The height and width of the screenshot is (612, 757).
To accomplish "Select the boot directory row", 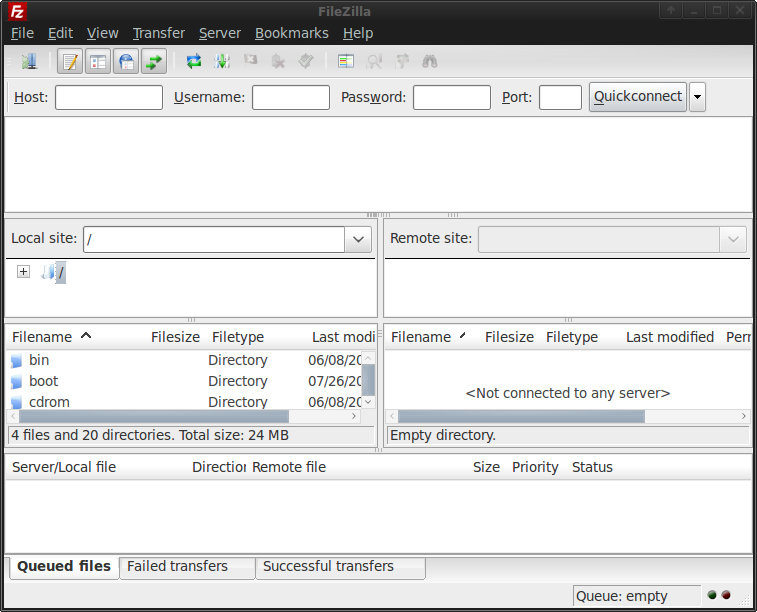I will coord(184,381).
